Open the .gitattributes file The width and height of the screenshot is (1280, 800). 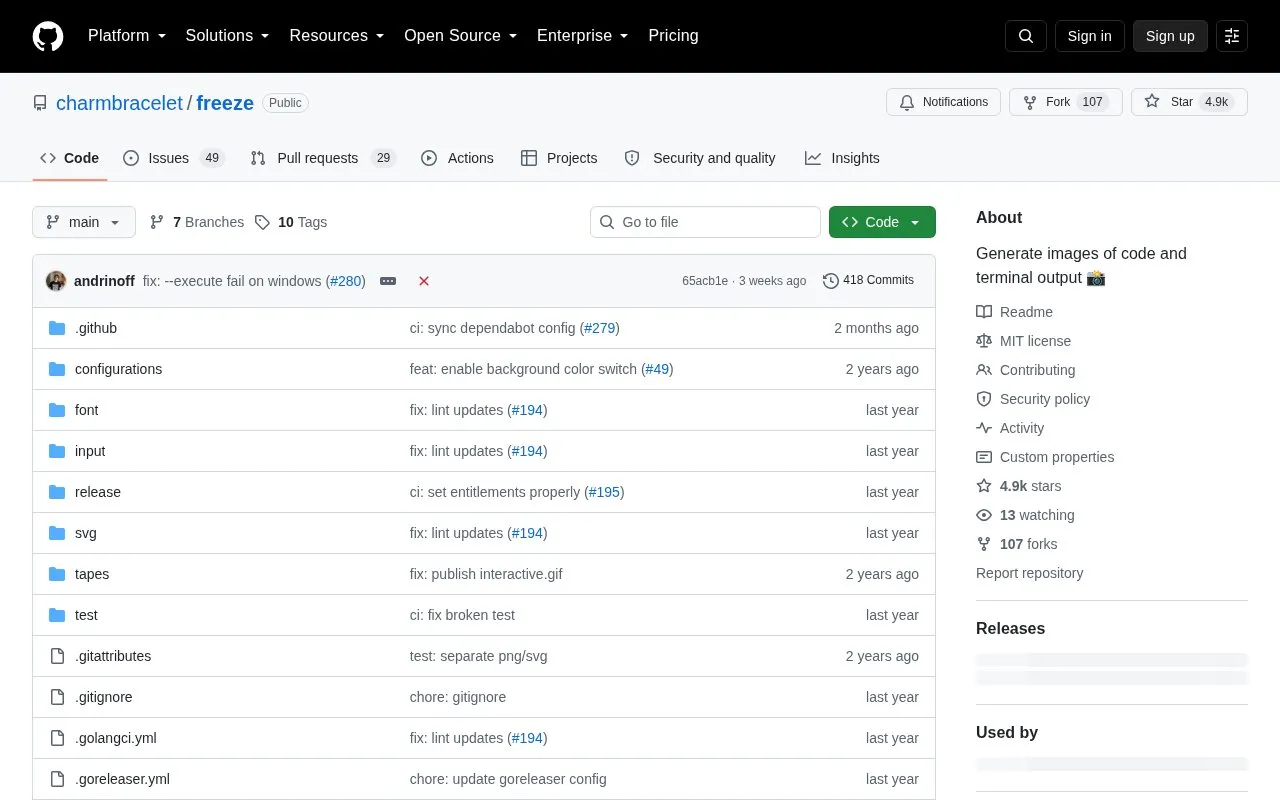pos(113,656)
